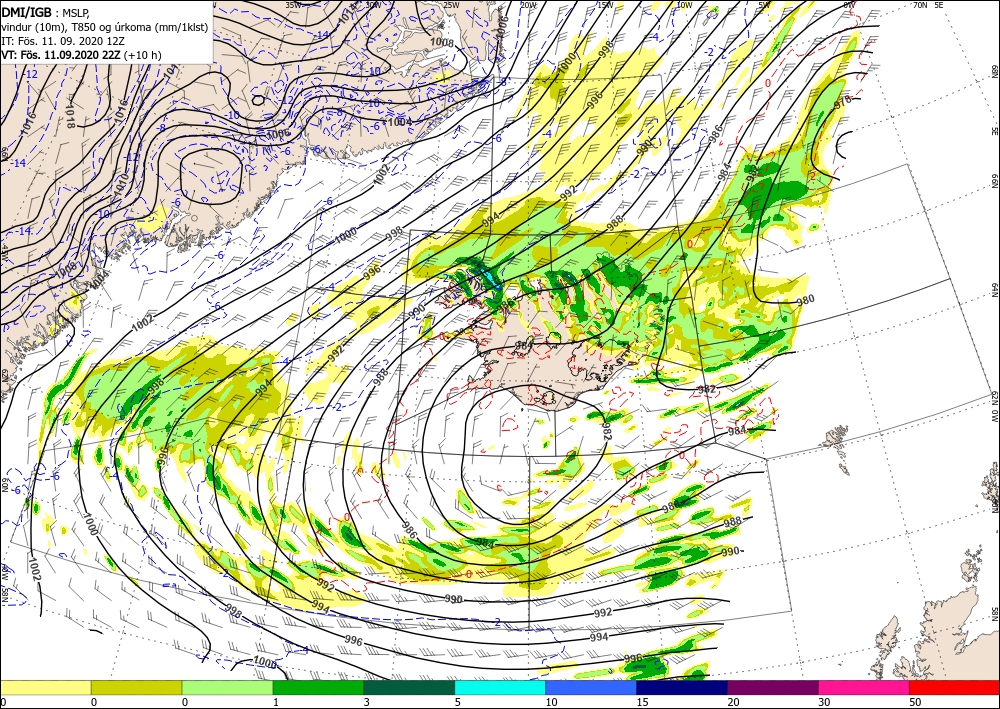Screen dimensions: 1000x709
Task: Click the "IT: Fös. 11. 09. 2020 12Z" line
Action: coord(62,40)
